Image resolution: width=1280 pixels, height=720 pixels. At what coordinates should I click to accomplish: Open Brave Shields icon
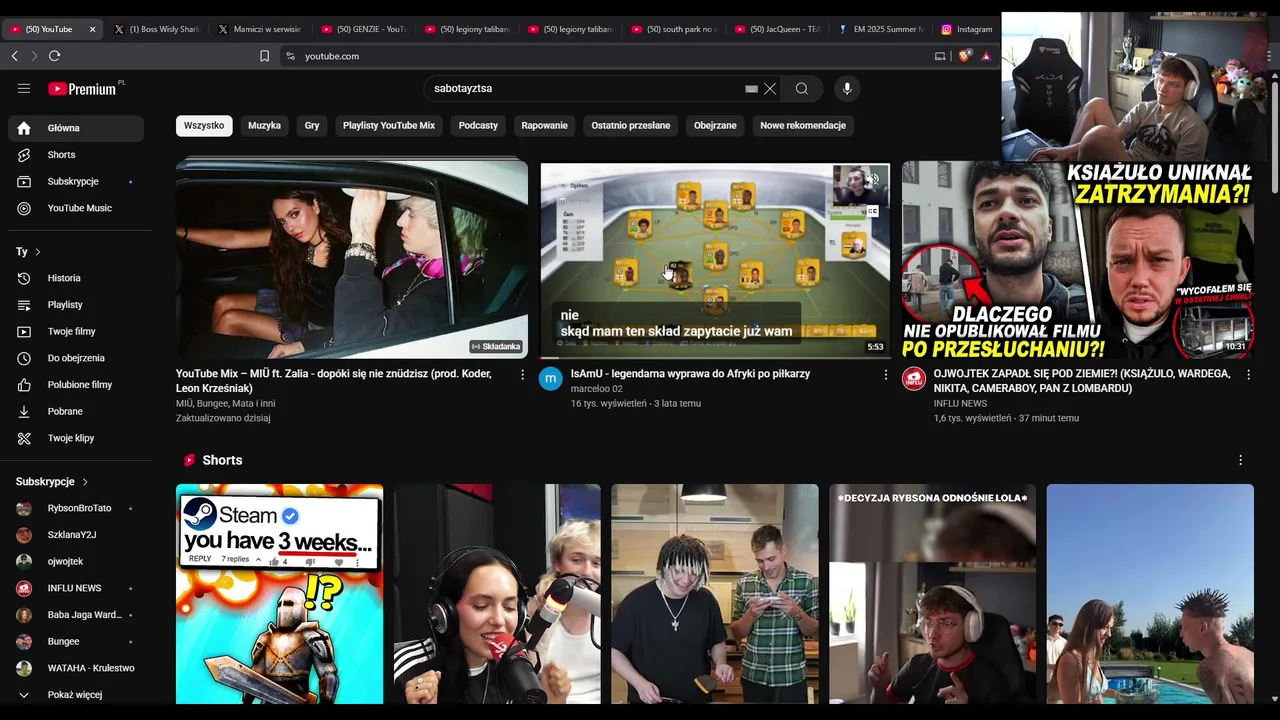[x=964, y=56]
